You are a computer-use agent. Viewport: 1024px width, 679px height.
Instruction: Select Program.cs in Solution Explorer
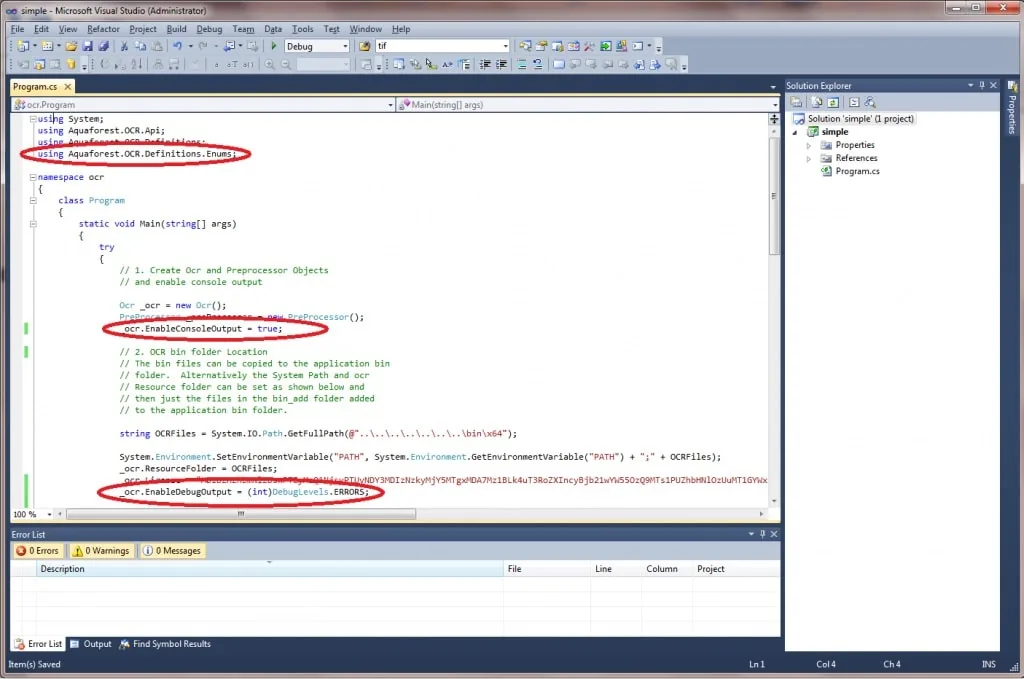(857, 171)
